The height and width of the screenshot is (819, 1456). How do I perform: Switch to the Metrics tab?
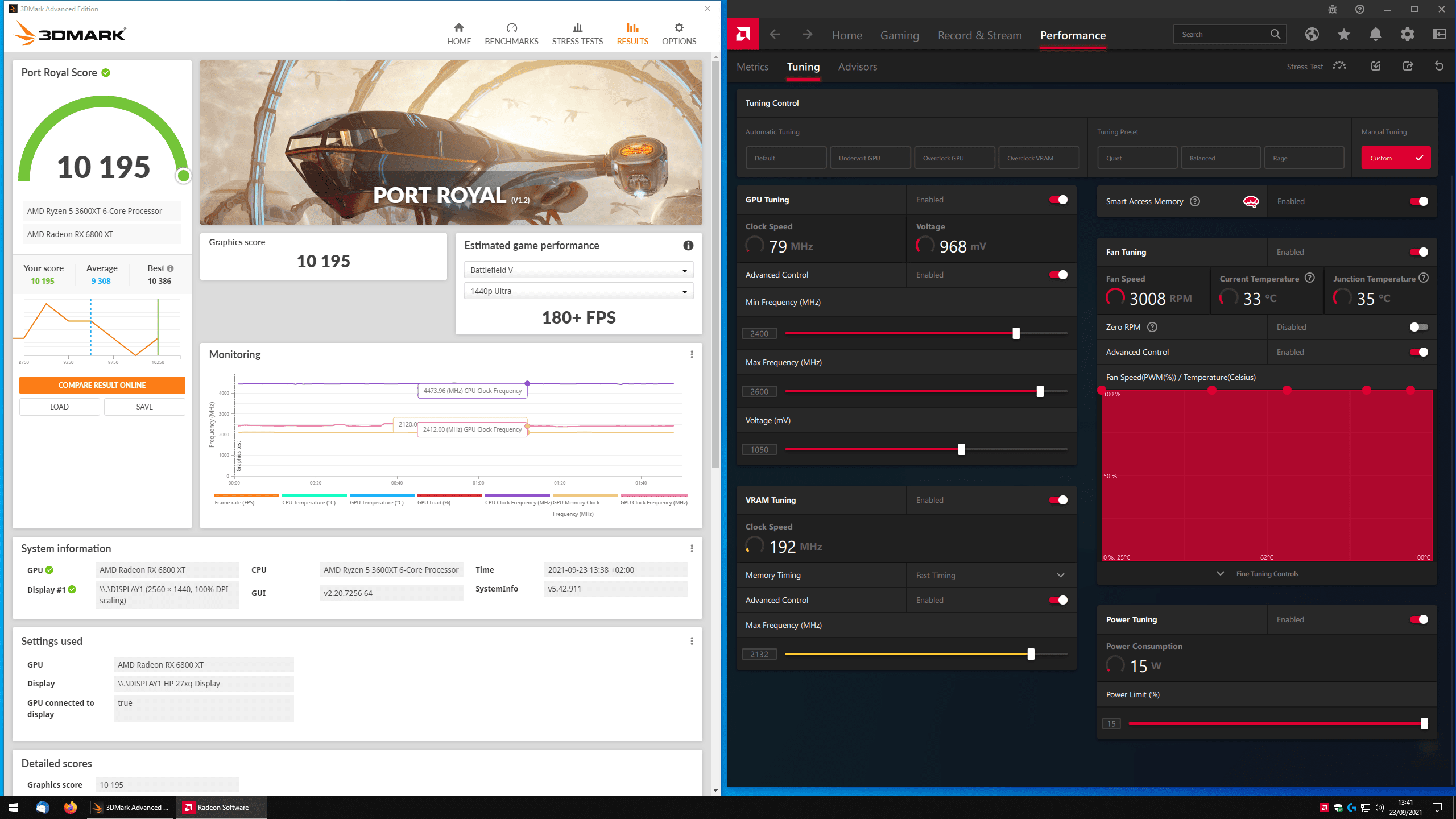(752, 67)
